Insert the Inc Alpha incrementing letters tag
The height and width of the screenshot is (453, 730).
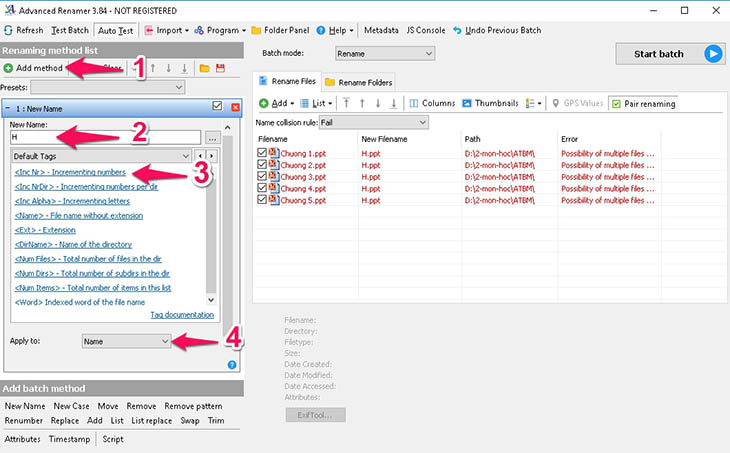click(x=72, y=201)
